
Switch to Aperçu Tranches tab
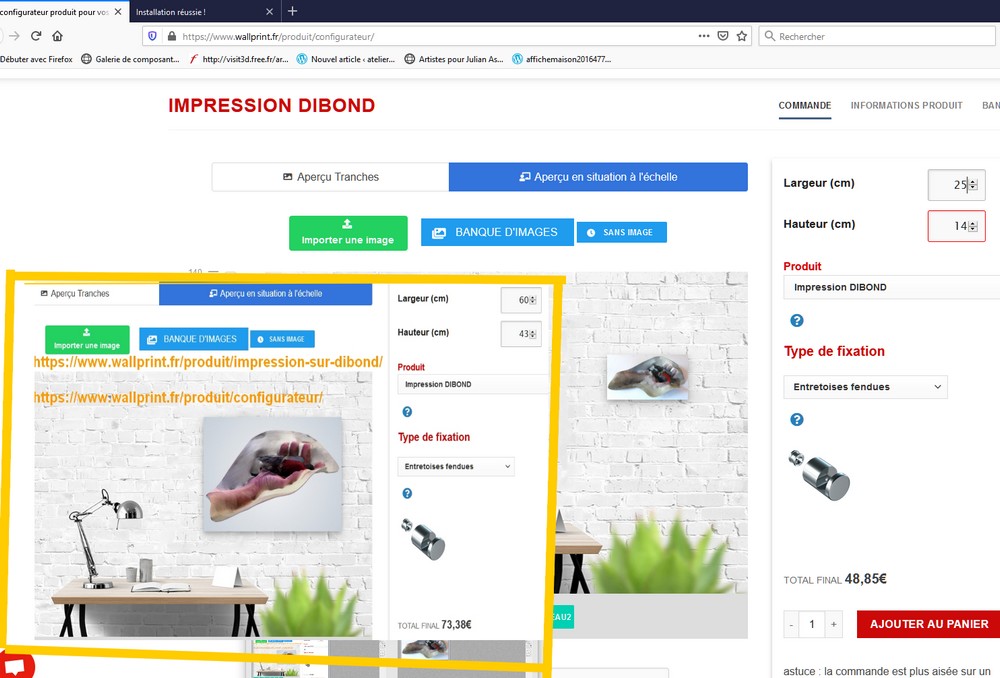(x=330, y=177)
